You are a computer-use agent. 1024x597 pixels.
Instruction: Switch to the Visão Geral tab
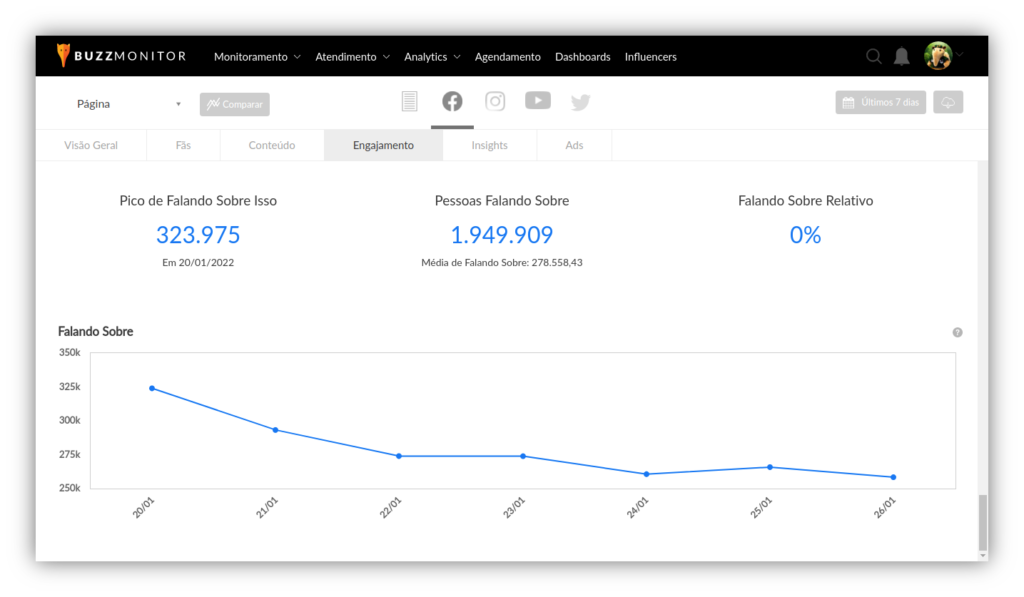(91, 145)
